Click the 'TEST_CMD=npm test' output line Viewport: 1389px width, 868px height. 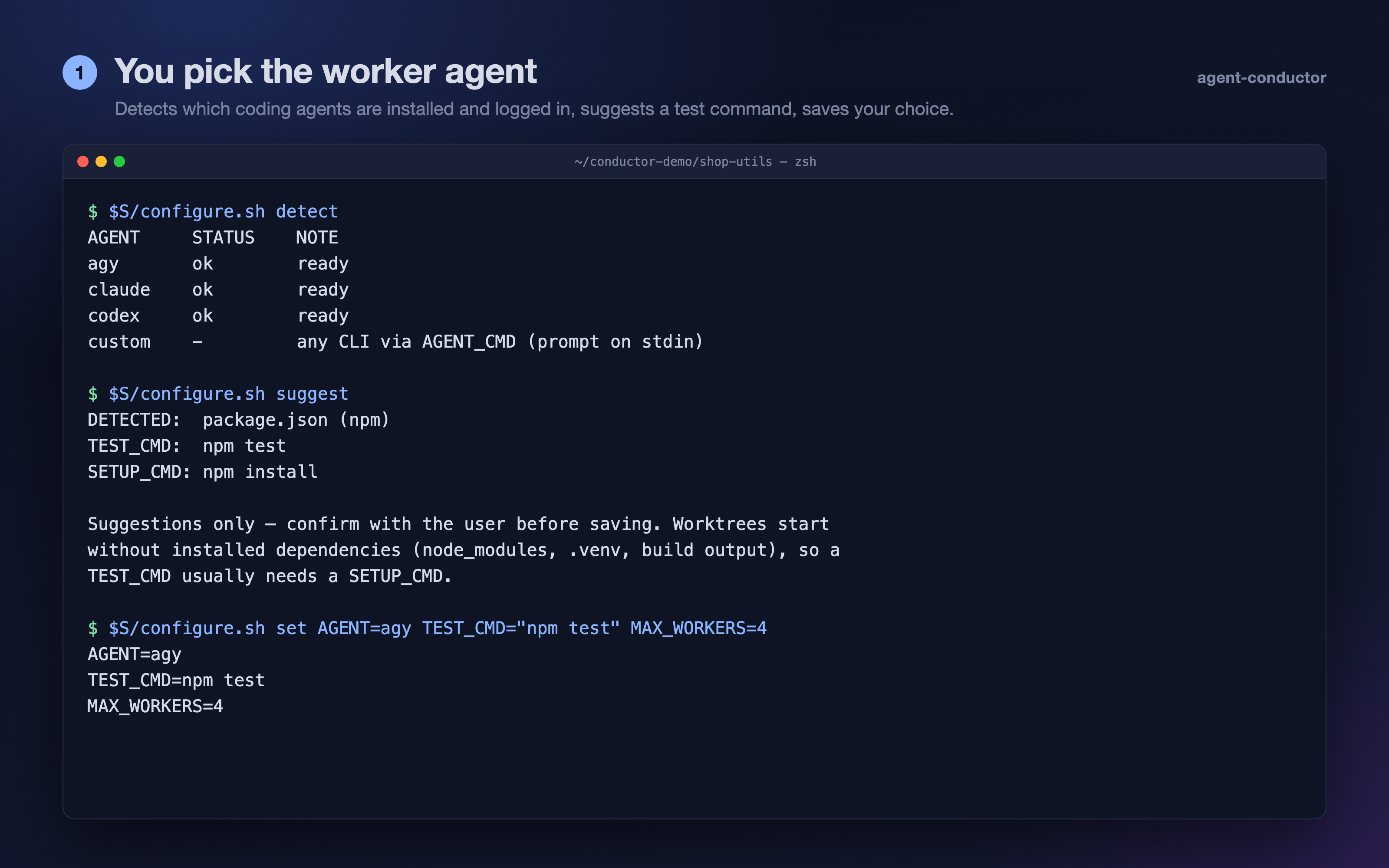click(176, 681)
